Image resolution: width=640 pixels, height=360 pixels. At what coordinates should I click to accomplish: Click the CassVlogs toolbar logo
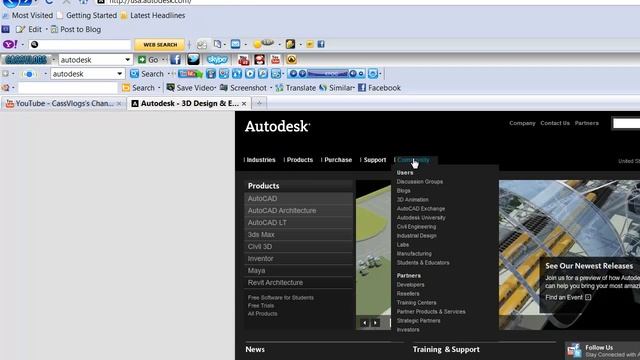point(26,60)
